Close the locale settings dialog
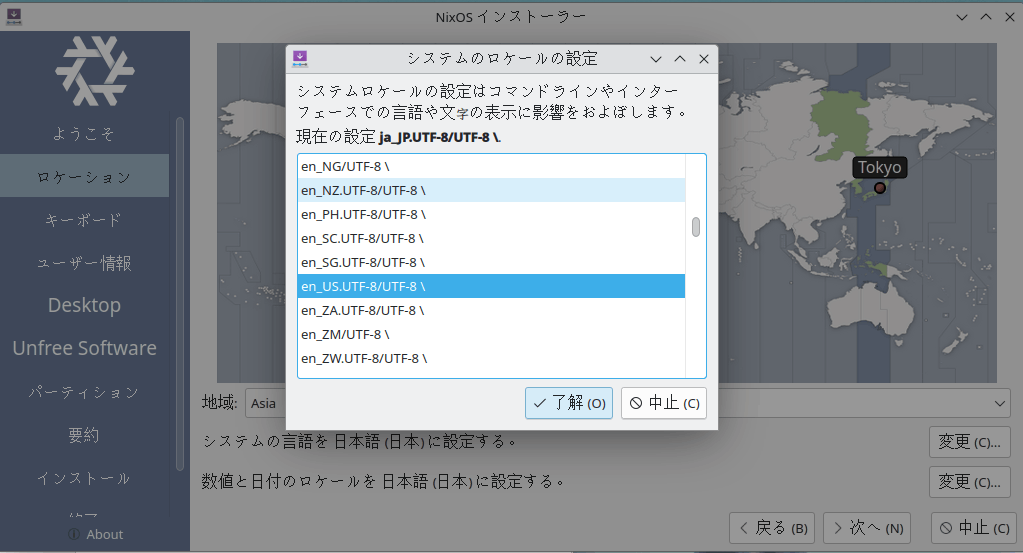Screen dimensions: 1023x553 point(704,59)
